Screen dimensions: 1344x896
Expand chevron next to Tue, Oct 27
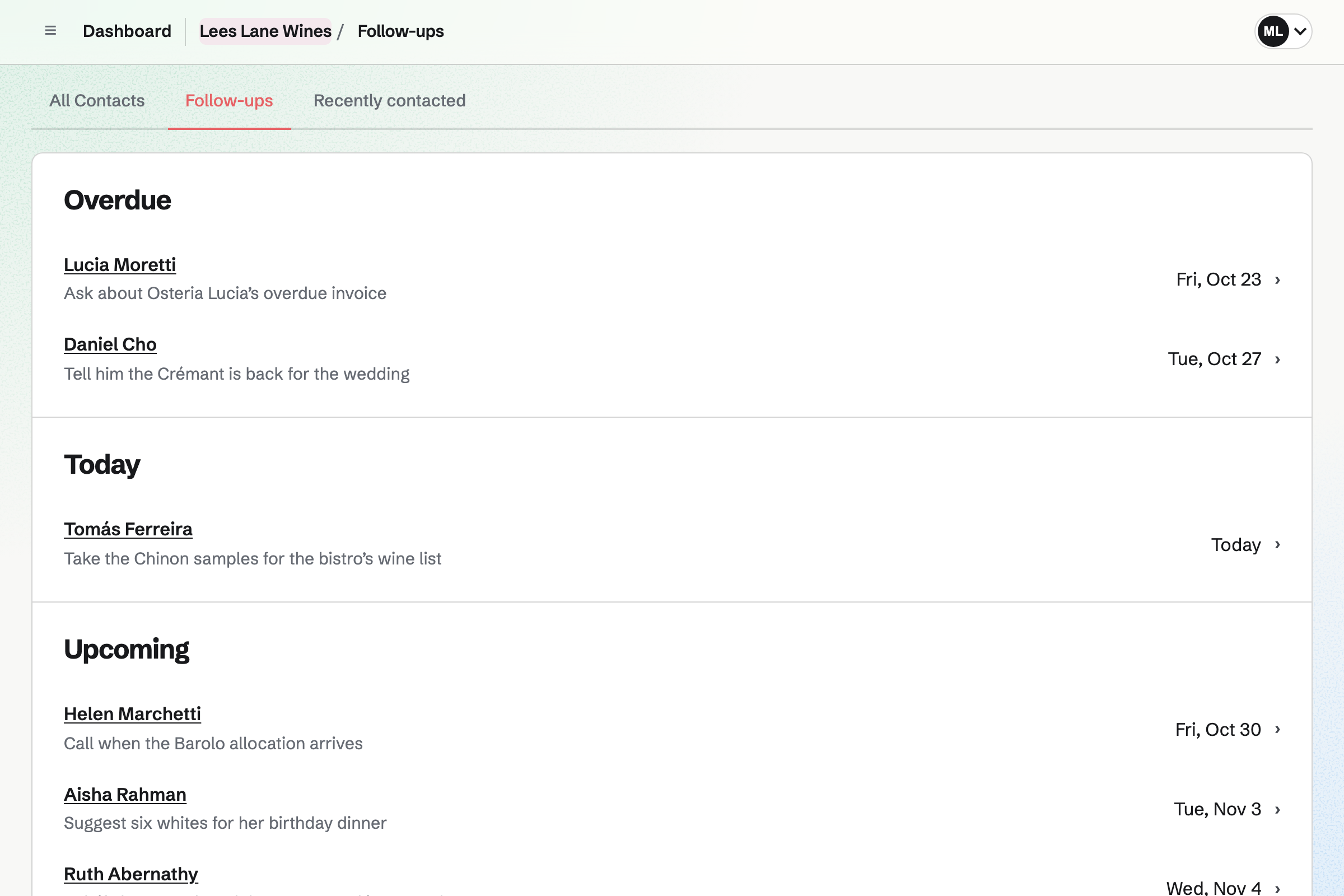pyautogui.click(x=1278, y=360)
